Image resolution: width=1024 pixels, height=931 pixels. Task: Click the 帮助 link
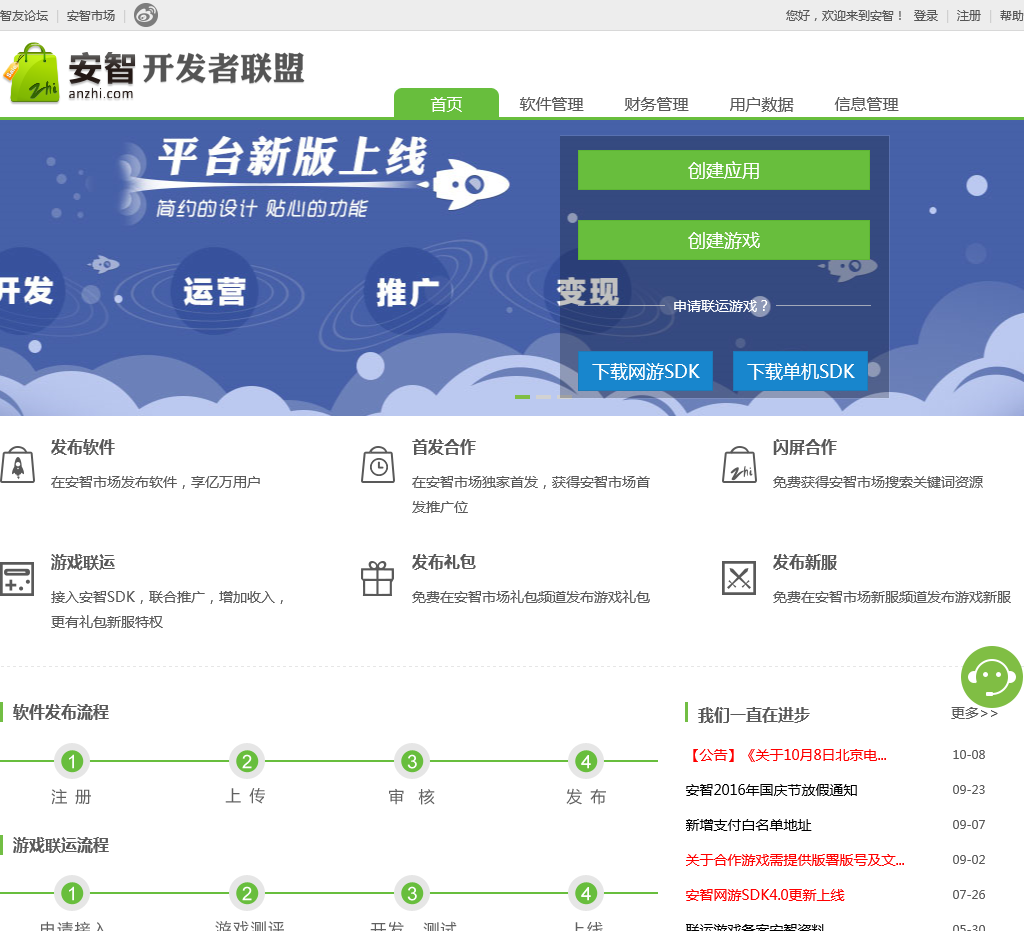pos(1011,16)
